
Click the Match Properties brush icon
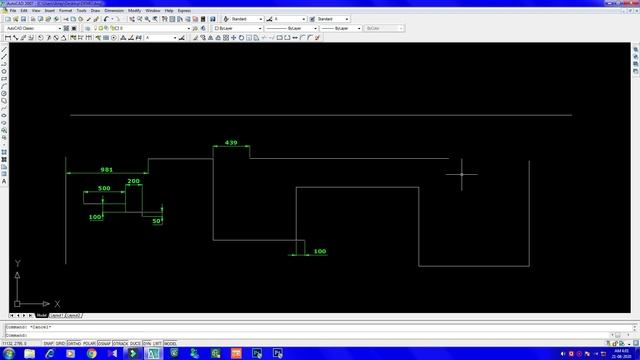tap(89, 19)
